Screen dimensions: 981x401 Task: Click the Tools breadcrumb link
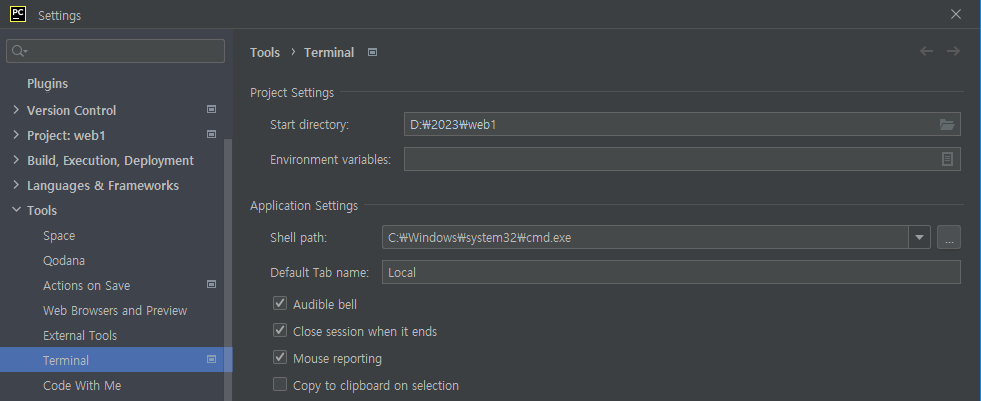265,53
